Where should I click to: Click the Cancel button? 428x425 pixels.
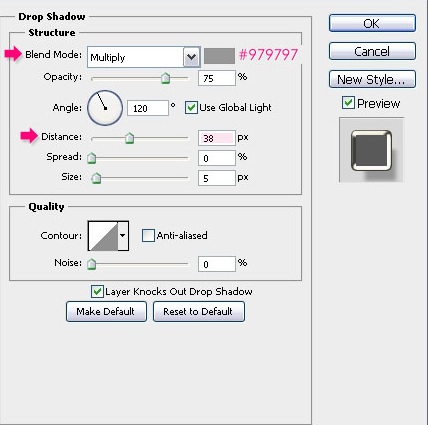click(372, 51)
